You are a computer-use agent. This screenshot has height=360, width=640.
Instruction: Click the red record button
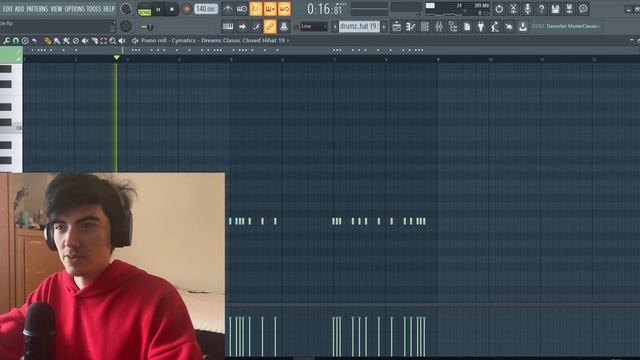coord(187,9)
